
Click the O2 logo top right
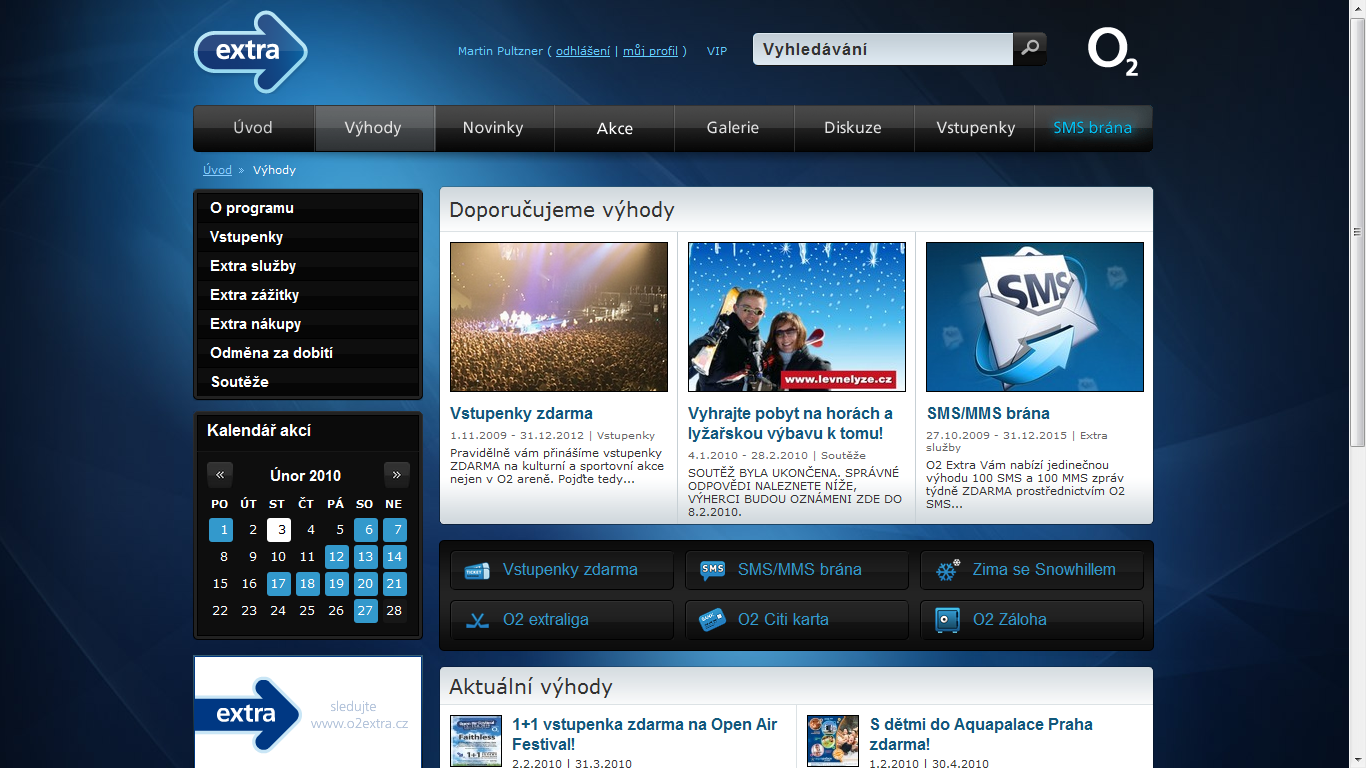1112,52
